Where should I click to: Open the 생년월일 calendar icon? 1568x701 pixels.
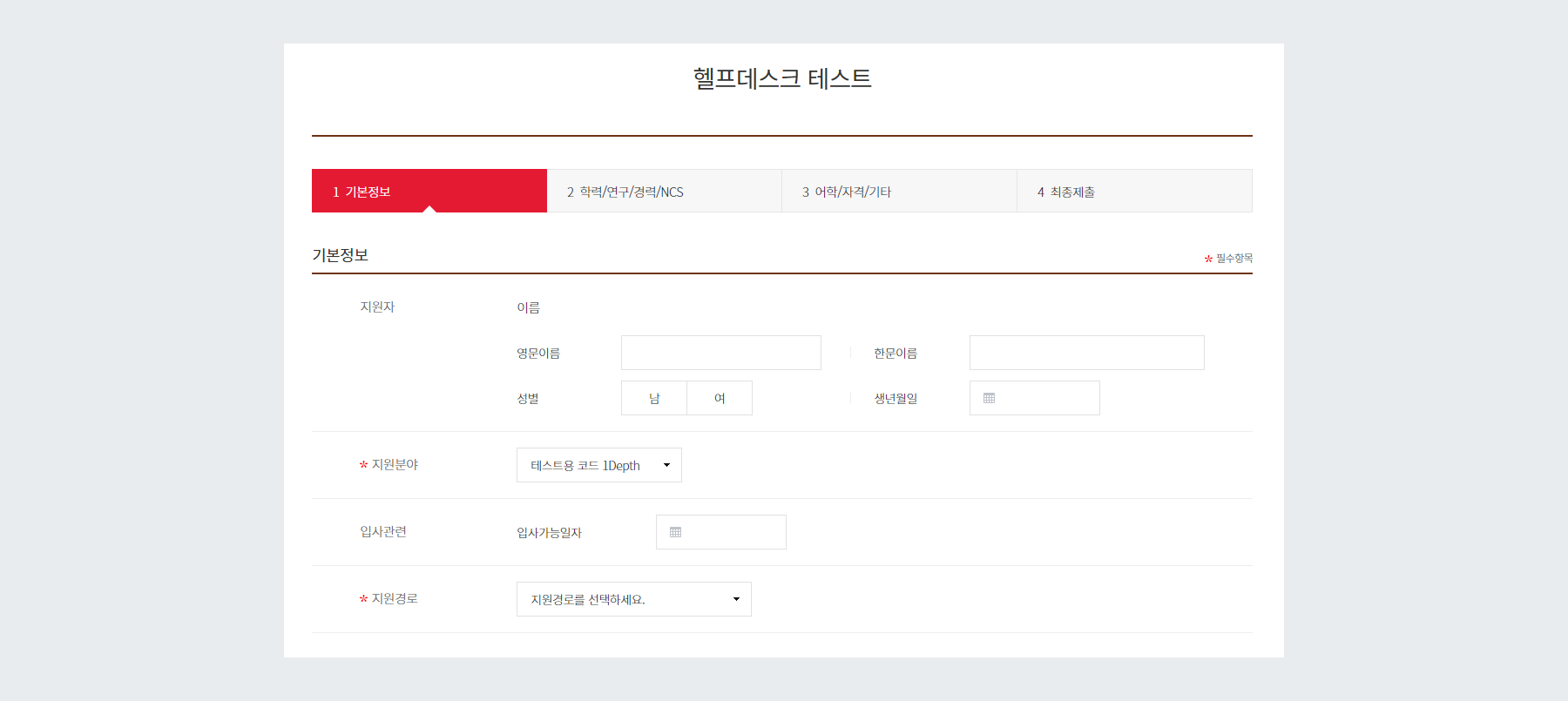click(989, 398)
